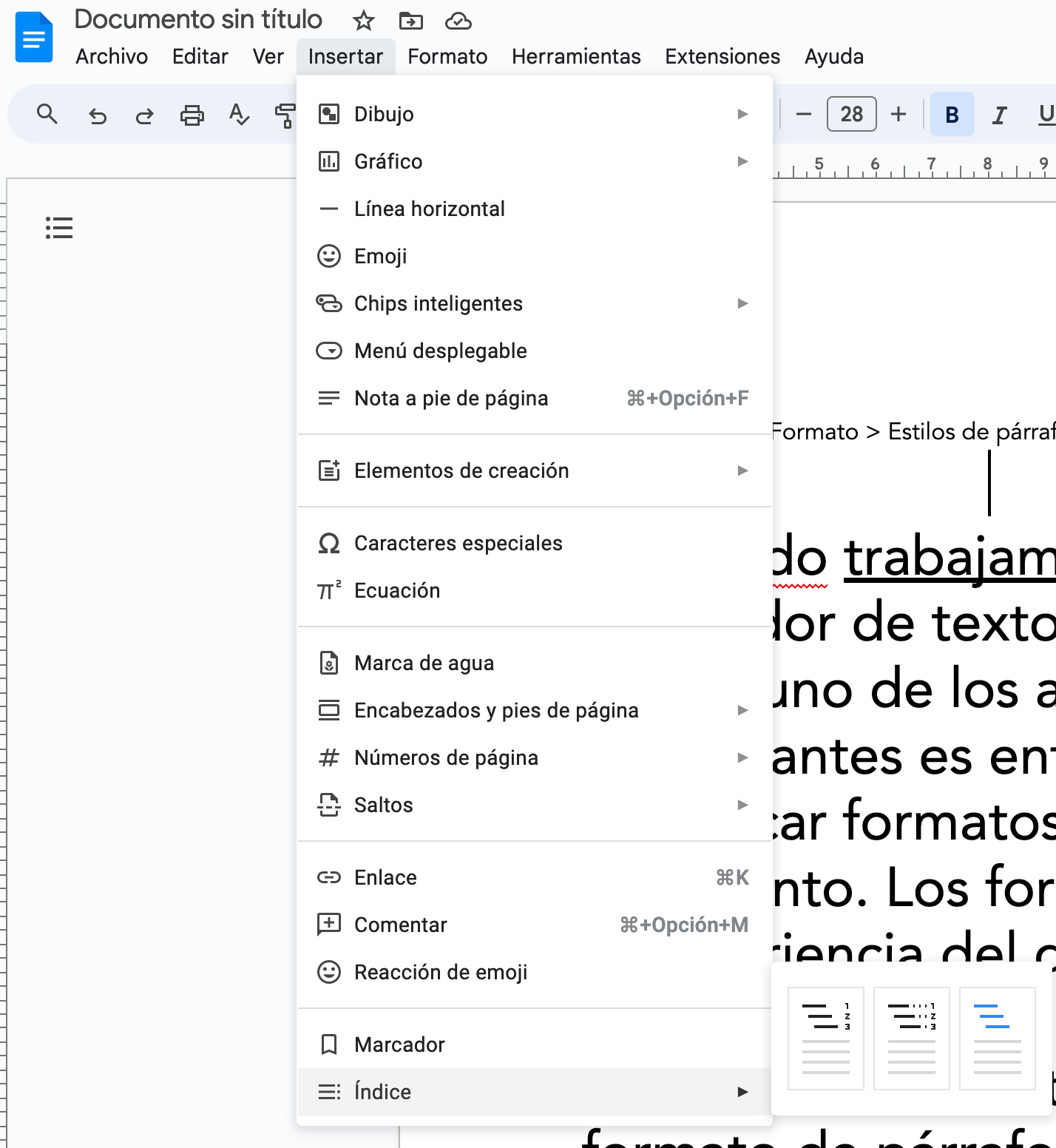This screenshot has width=1056, height=1148.
Task: Increase the font size
Action: pos(898,114)
